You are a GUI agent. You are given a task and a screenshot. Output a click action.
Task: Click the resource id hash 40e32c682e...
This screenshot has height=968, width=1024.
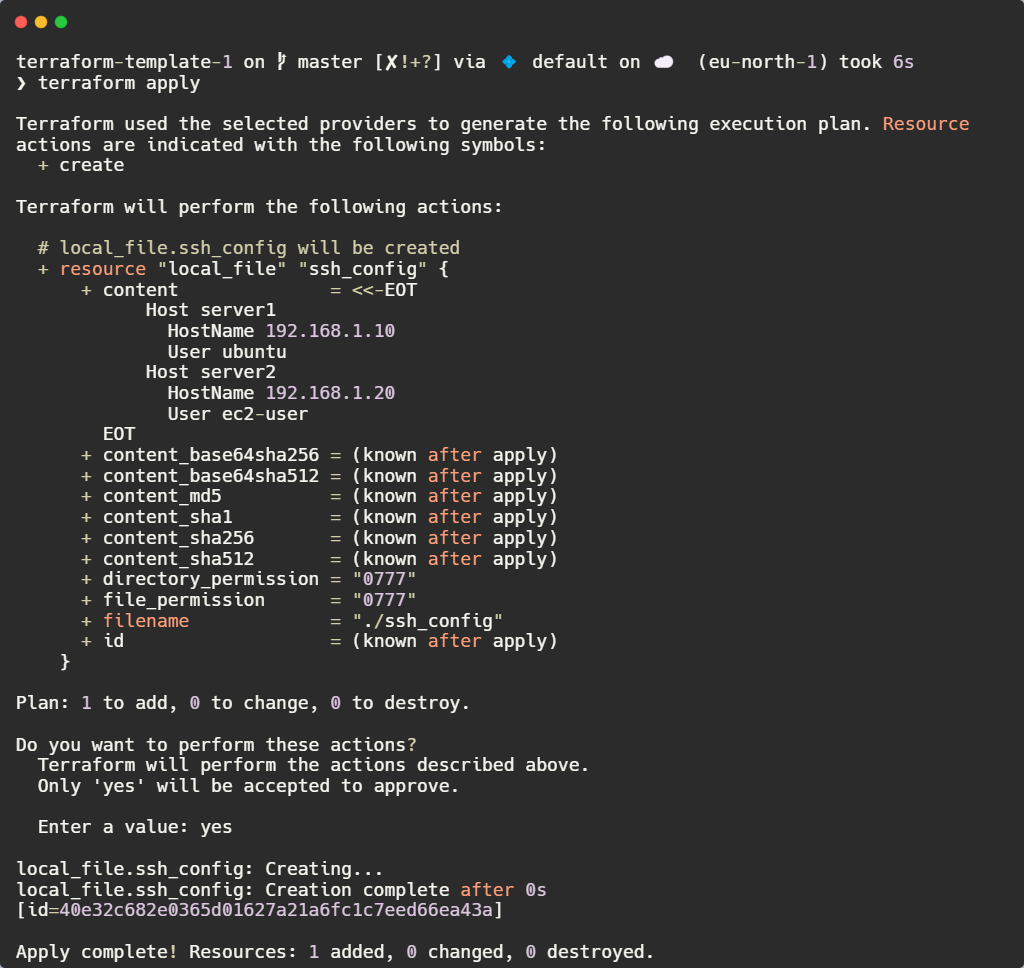[x=276, y=911]
